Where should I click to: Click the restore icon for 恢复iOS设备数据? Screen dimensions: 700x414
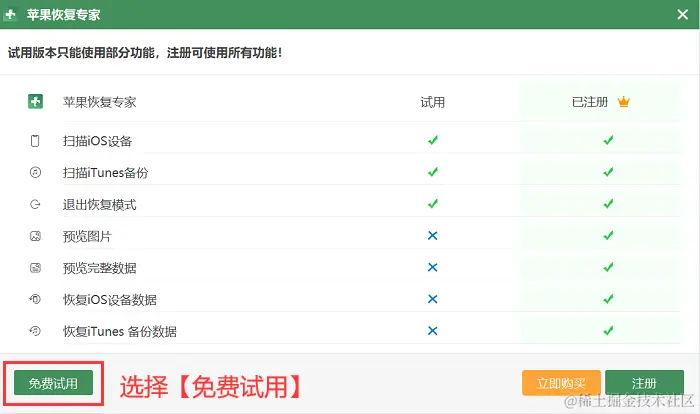tap(35, 299)
